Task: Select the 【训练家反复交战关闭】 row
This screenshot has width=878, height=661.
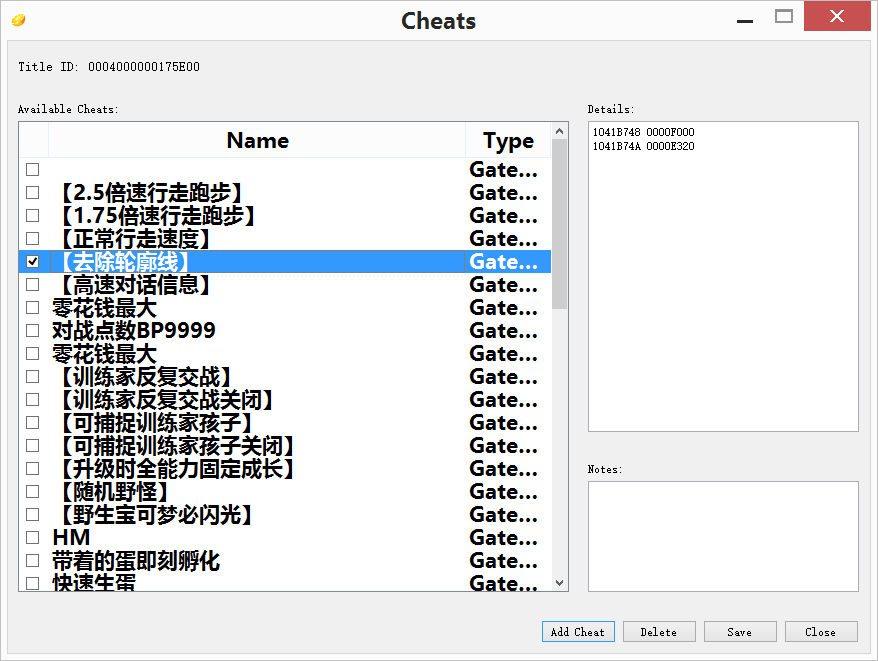Action: 284,399
